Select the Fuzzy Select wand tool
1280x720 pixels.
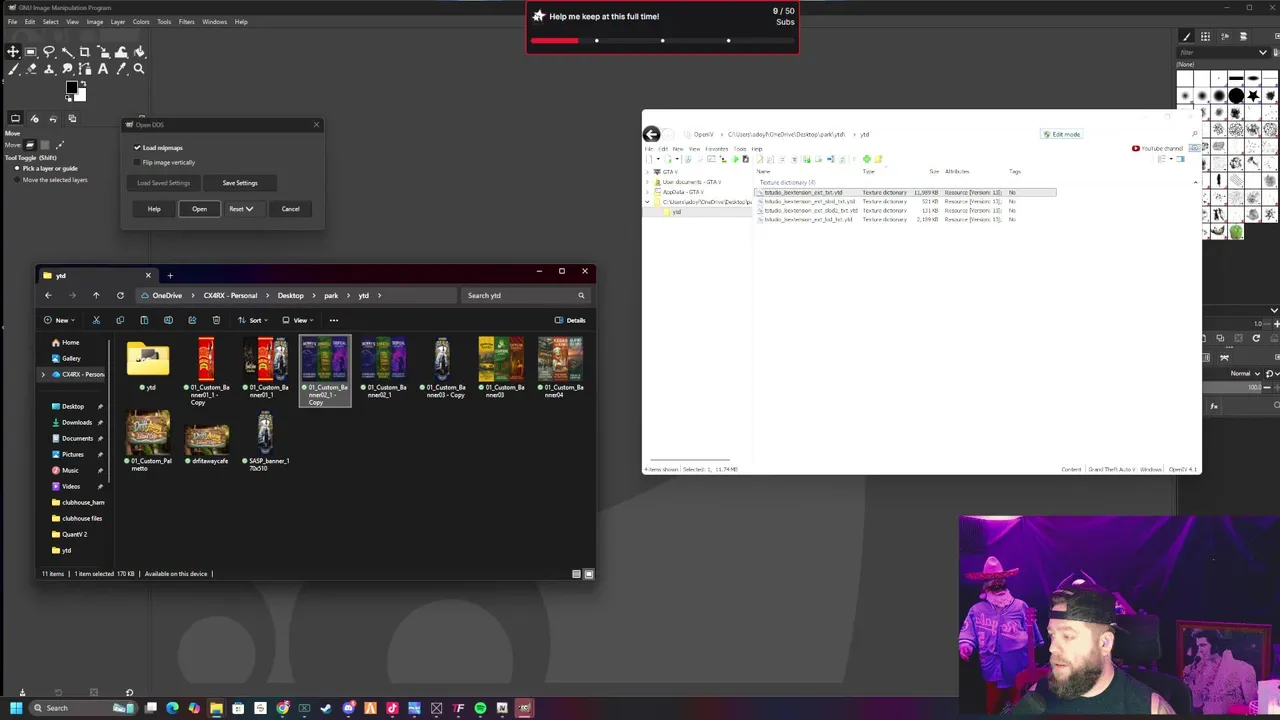(x=67, y=52)
